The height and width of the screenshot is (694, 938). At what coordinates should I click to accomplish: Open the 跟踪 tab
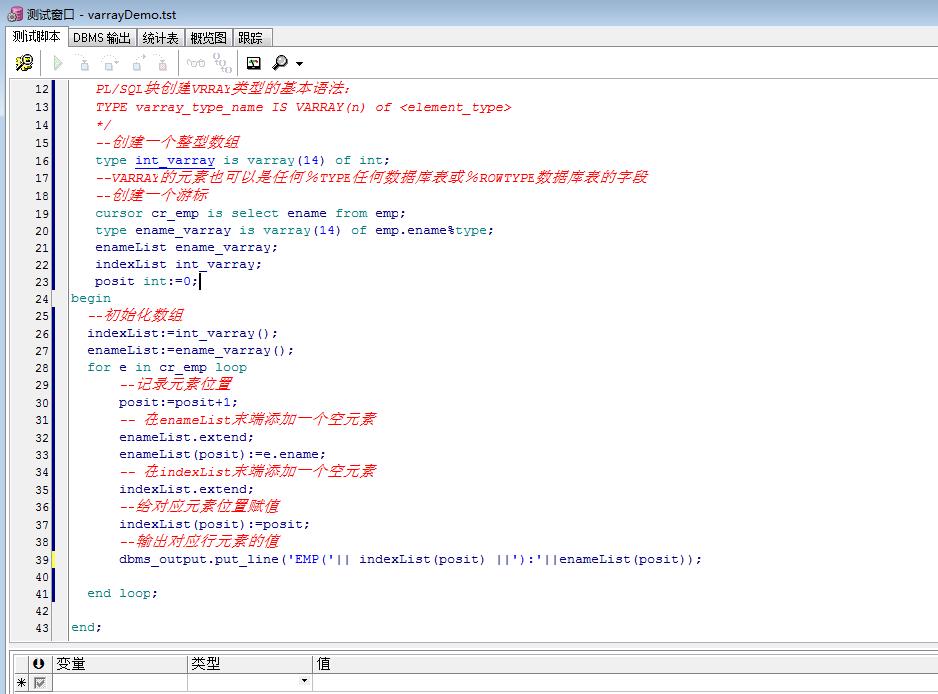pyautogui.click(x=251, y=38)
